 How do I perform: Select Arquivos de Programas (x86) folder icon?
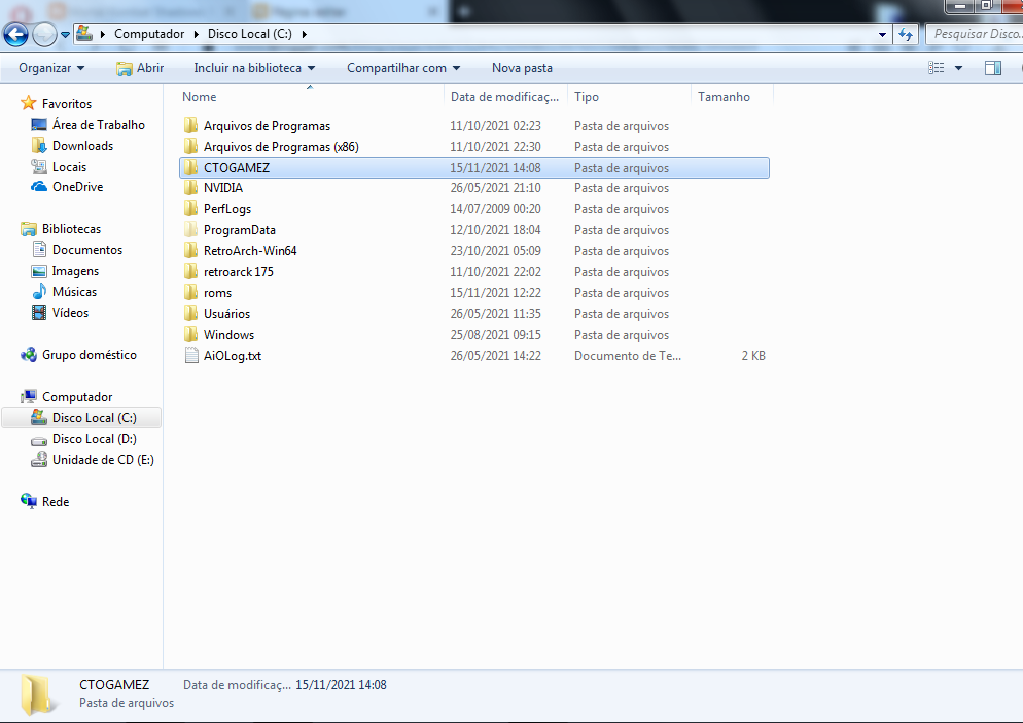pyautogui.click(x=191, y=146)
